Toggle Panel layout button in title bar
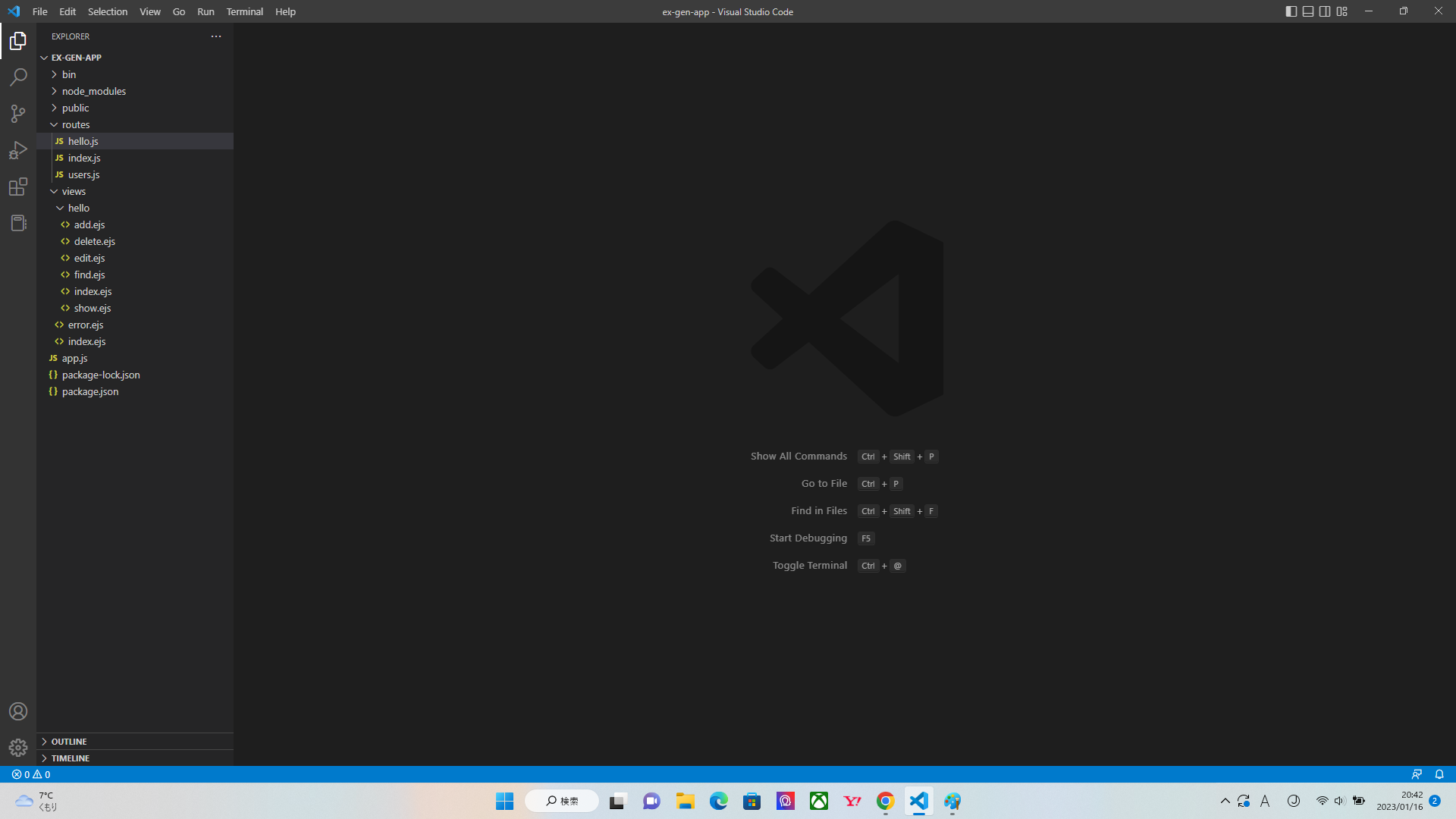Screen dimensions: 1456x819 click(x=1308, y=11)
